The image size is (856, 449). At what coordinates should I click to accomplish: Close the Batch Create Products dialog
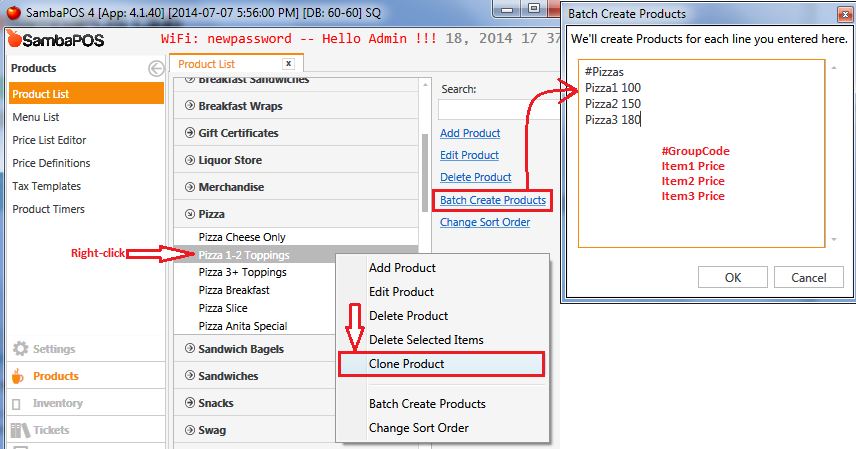coord(845,14)
